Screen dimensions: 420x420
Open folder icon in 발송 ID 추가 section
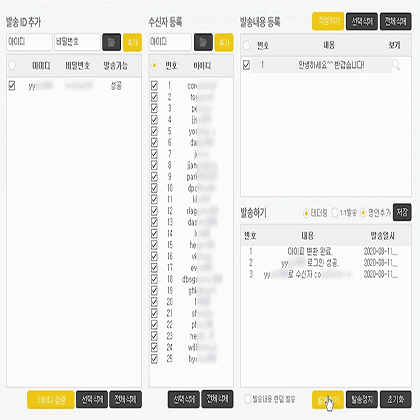coord(111,42)
